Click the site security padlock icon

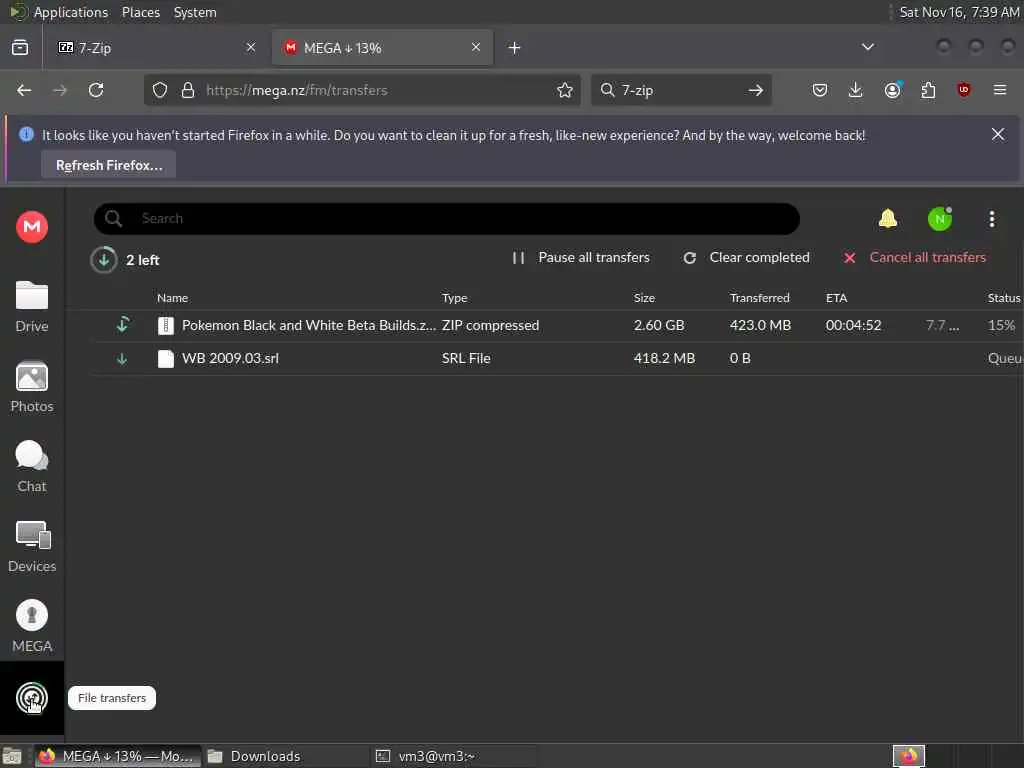[188, 90]
